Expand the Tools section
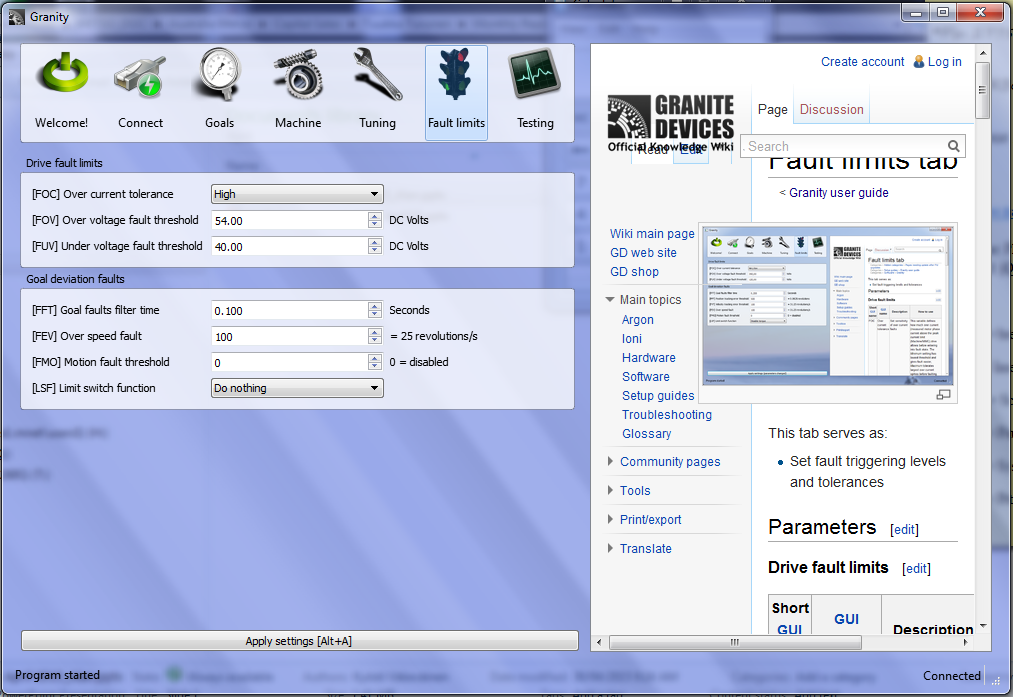Screen dimensions: 1013x697 [x=610, y=490]
